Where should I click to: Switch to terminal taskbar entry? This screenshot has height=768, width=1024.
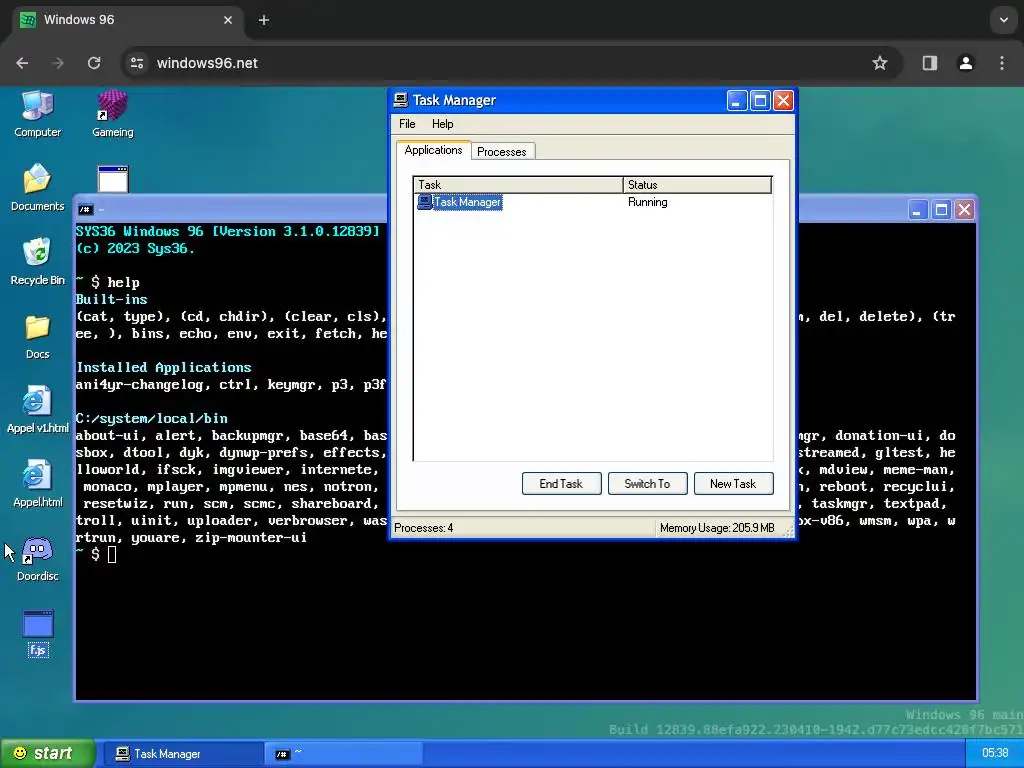pyautogui.click(x=344, y=754)
